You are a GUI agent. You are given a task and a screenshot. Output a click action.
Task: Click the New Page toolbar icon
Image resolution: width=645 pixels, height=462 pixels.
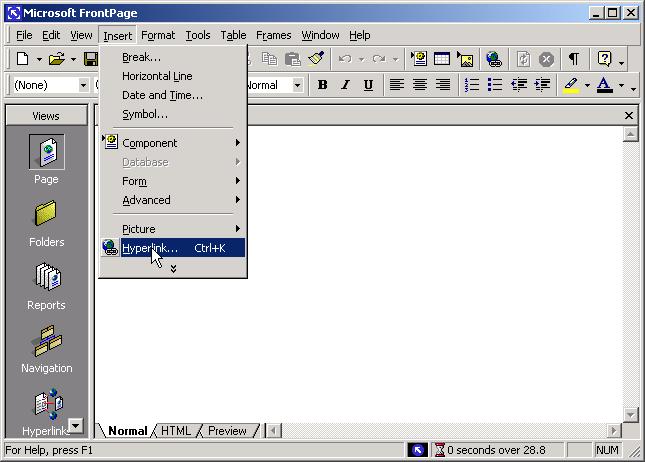point(23,59)
